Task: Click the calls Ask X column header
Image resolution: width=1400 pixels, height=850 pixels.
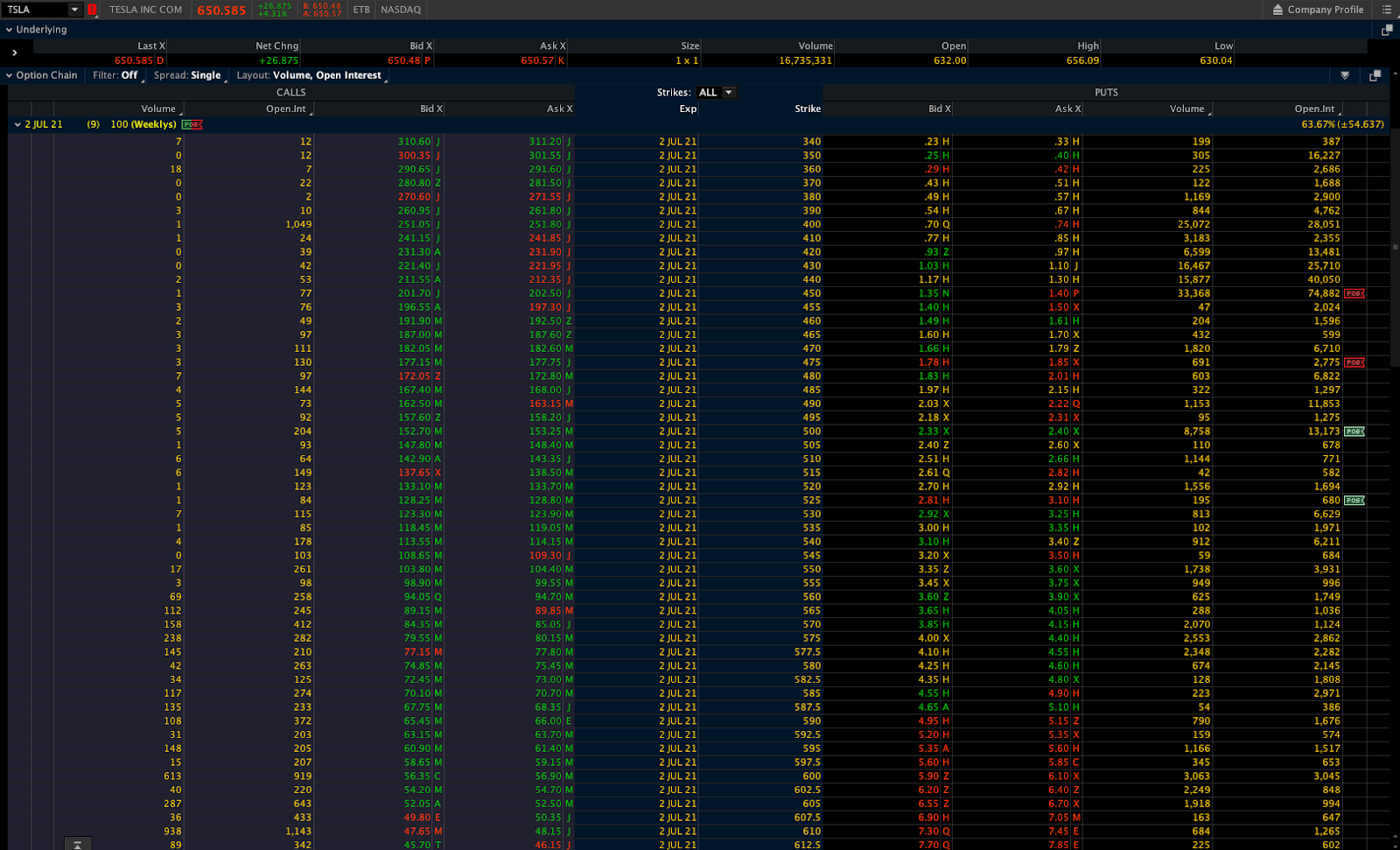Action: click(560, 109)
